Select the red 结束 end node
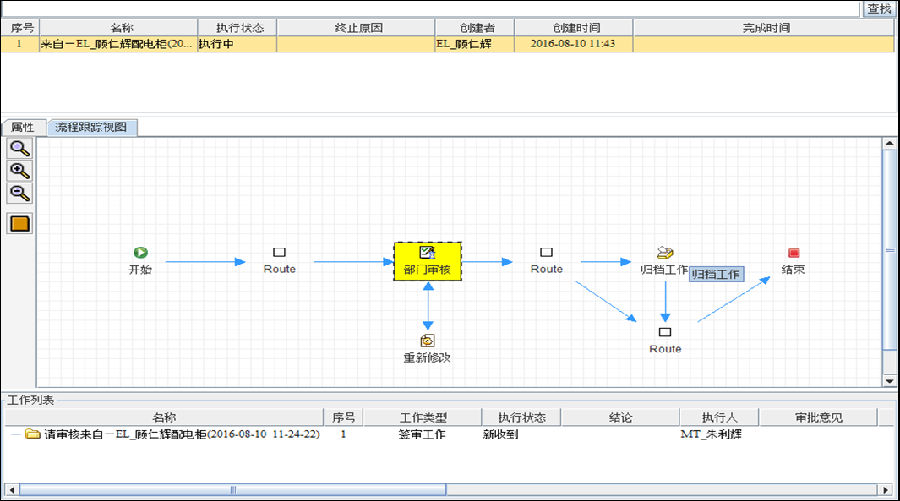 (793, 253)
